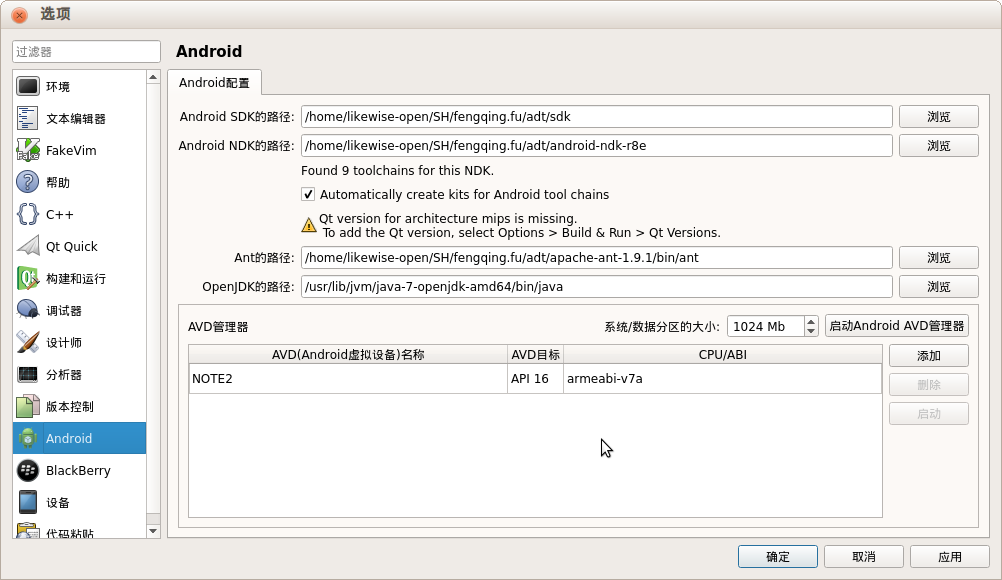
Task: Open the 设计师 pencil-ruler icon
Action: coord(27,342)
